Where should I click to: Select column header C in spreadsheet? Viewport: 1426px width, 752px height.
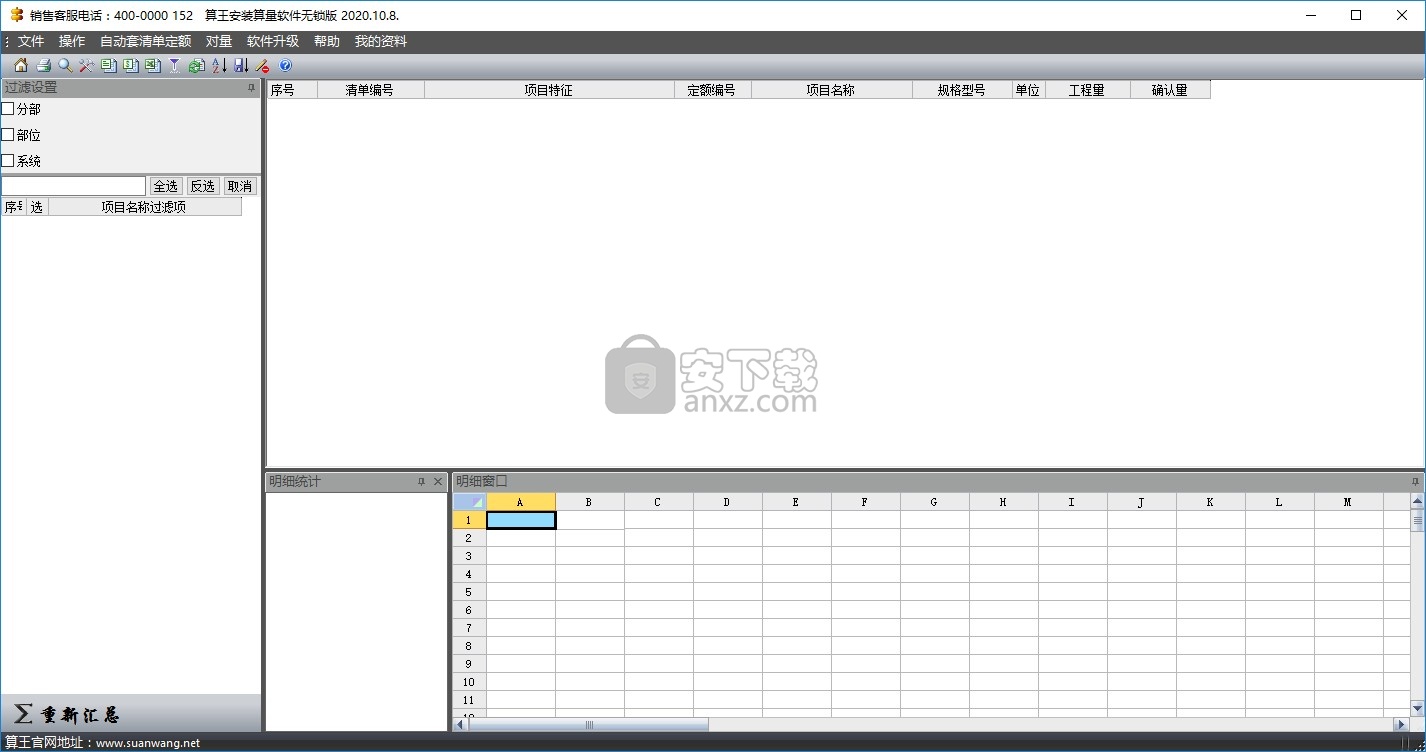pos(658,502)
